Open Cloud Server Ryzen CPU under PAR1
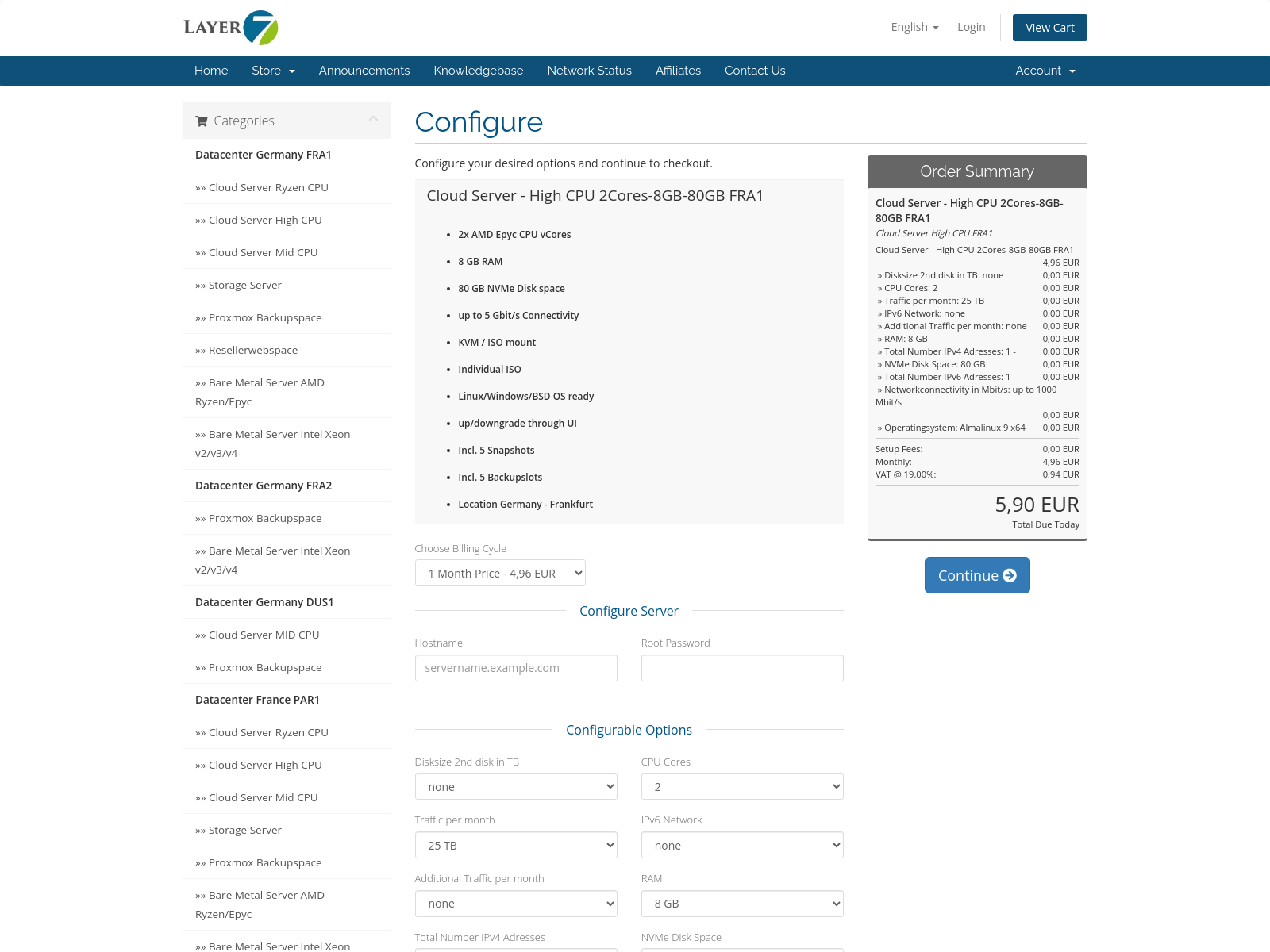 pos(287,732)
